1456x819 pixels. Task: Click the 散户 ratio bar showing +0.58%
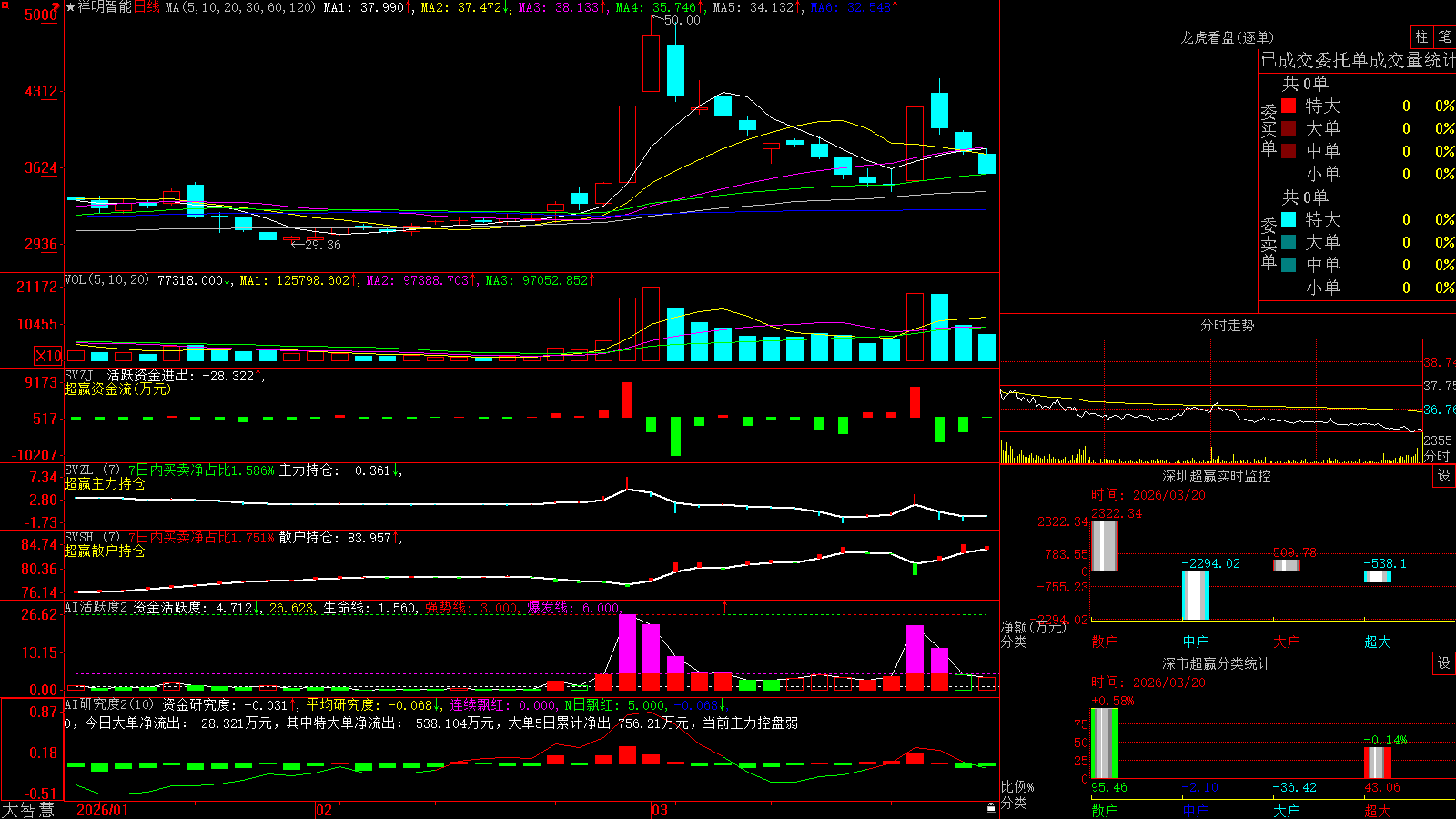click(1105, 743)
